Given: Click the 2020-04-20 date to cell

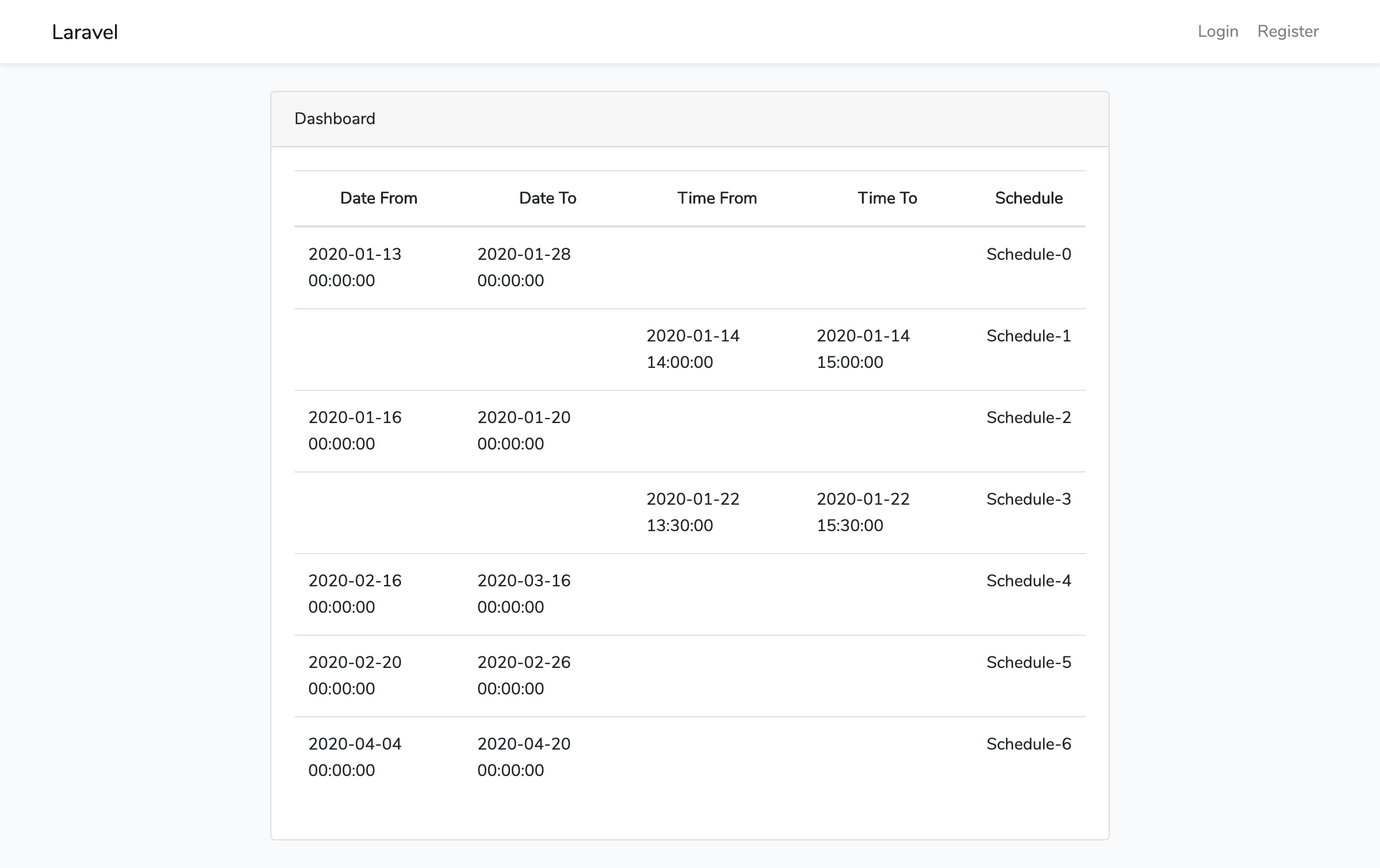Looking at the screenshot, I should pyautogui.click(x=524, y=757).
